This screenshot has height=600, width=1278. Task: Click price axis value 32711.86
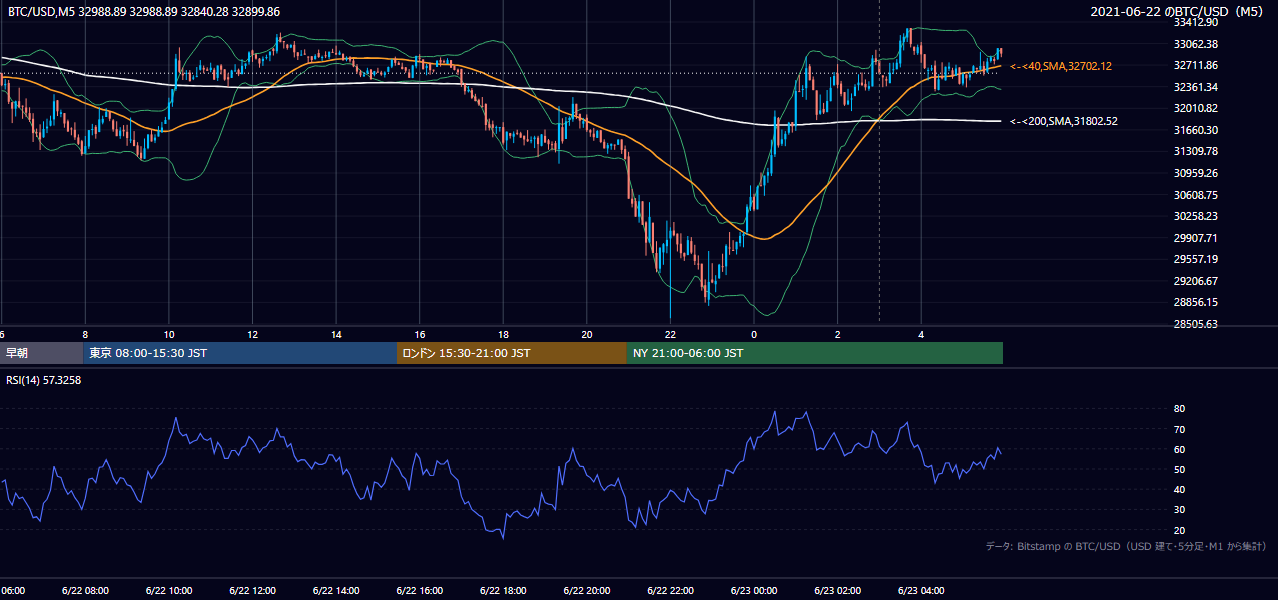[x=1195, y=65]
